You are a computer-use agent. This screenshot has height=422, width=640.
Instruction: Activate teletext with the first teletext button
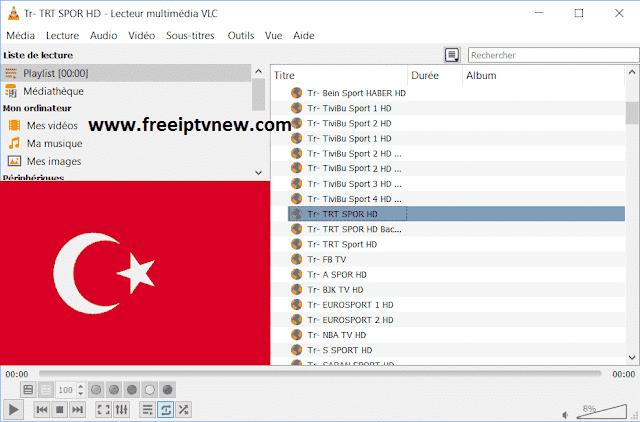(x=28, y=390)
